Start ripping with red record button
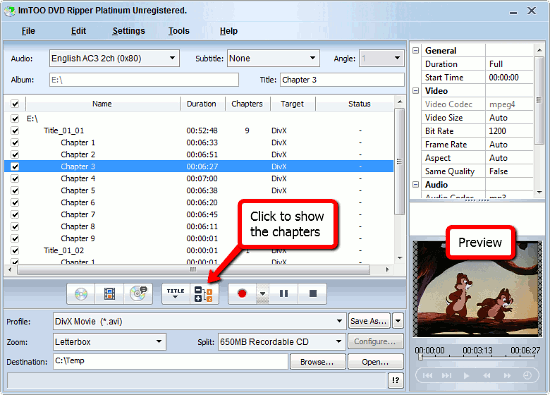550x395 pixels. tap(242, 294)
